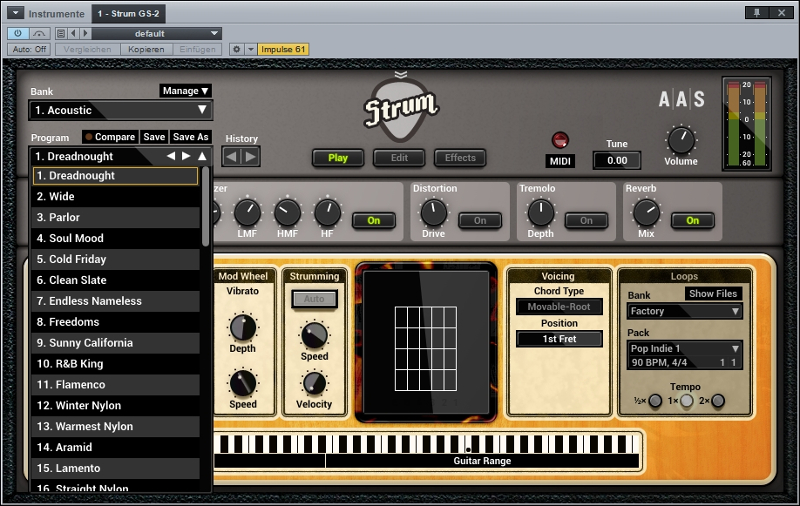Click the Distortion Drive knob
This screenshot has height=506, width=800.
click(x=434, y=213)
